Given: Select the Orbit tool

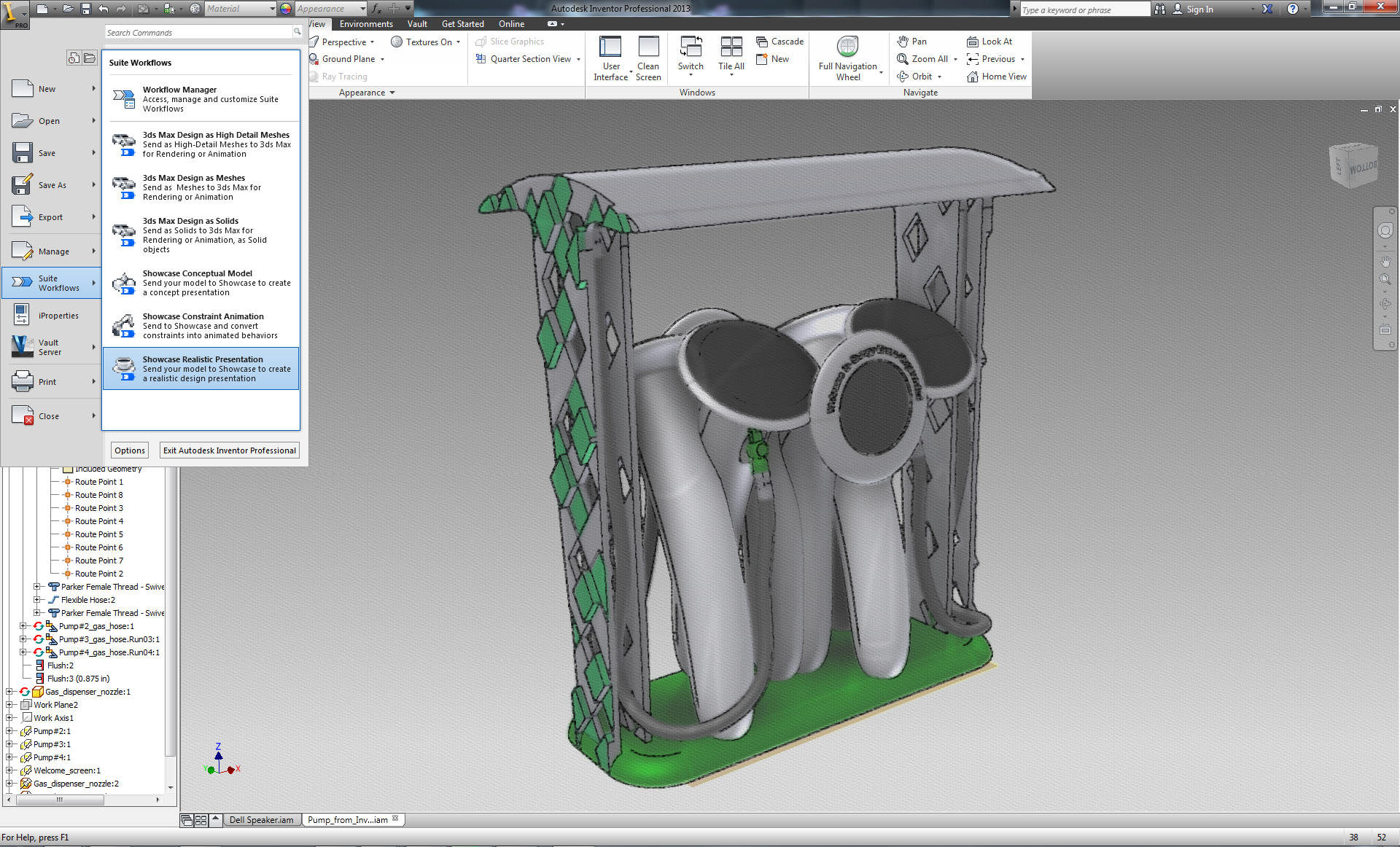Looking at the screenshot, I should click(914, 77).
